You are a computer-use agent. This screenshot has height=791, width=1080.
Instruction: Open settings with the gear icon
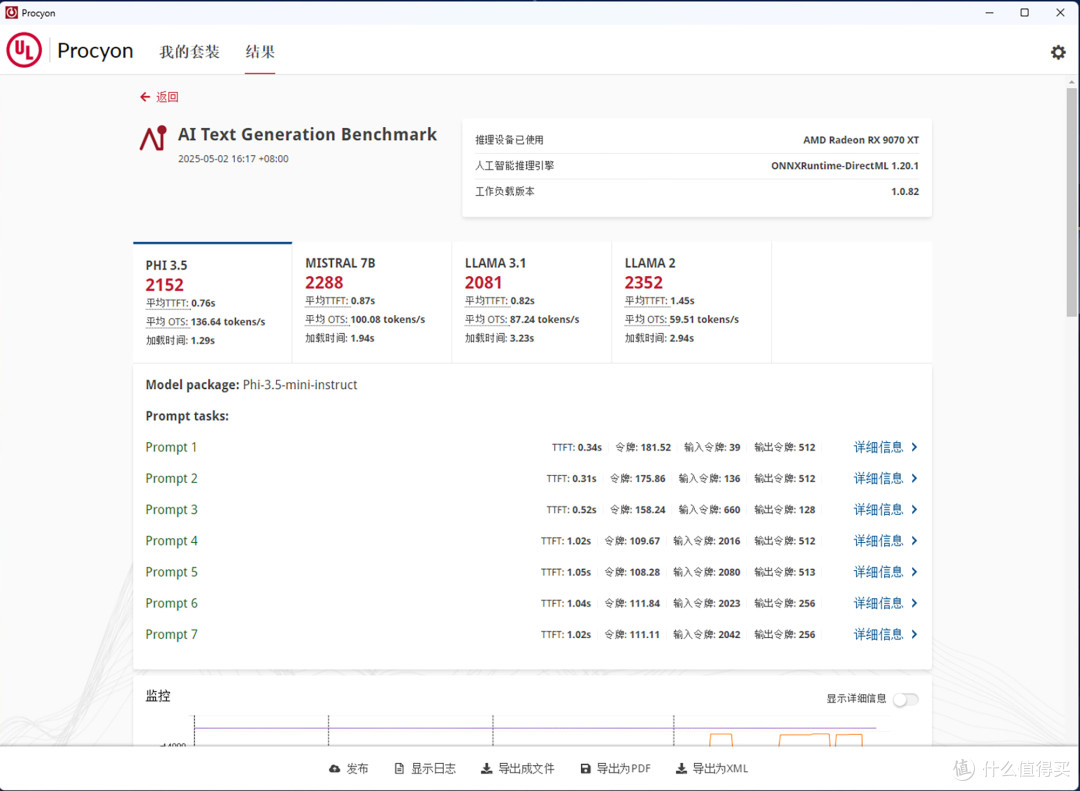click(x=1058, y=52)
